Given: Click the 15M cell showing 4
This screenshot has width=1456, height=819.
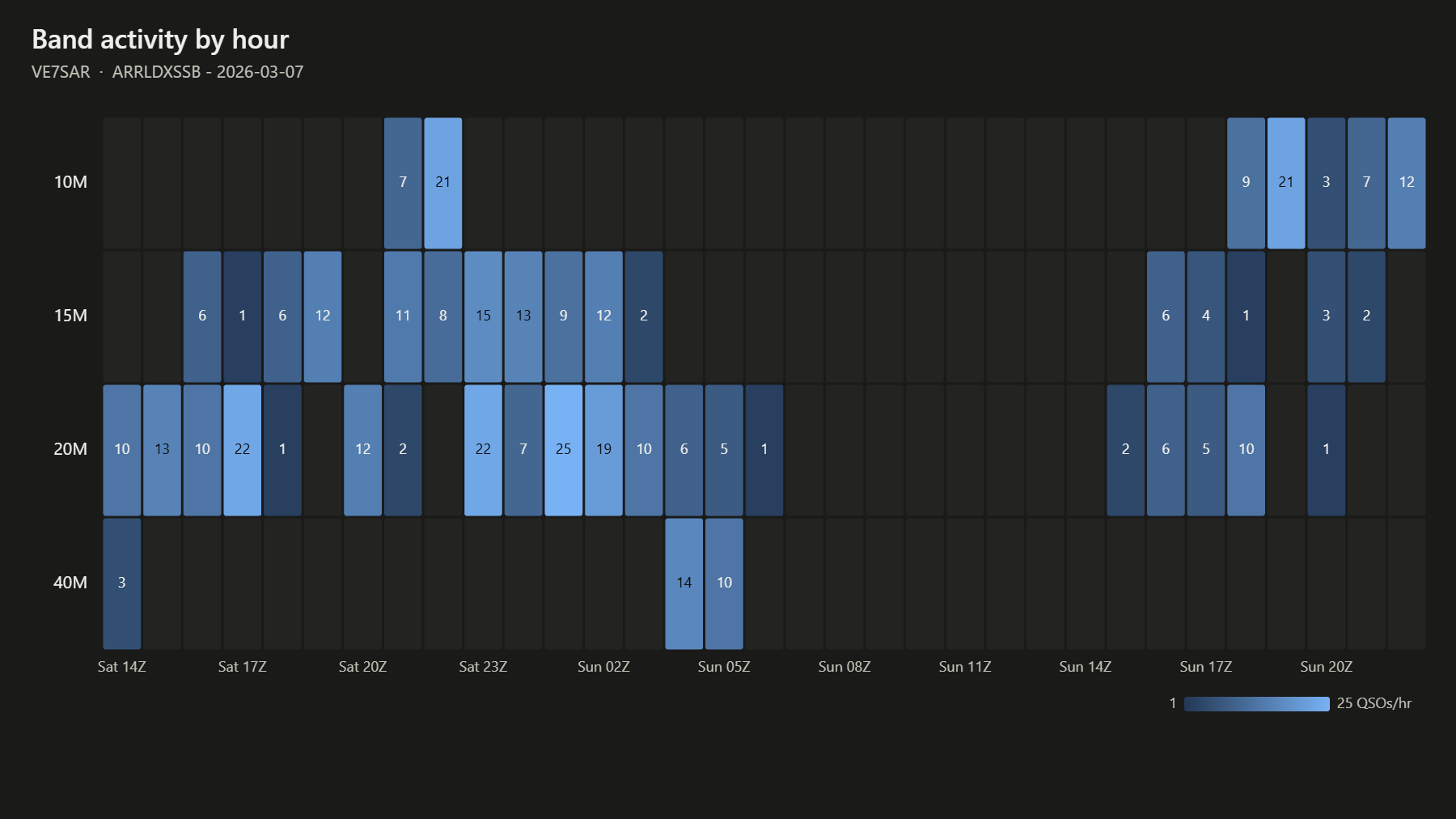Looking at the screenshot, I should (x=1206, y=316).
